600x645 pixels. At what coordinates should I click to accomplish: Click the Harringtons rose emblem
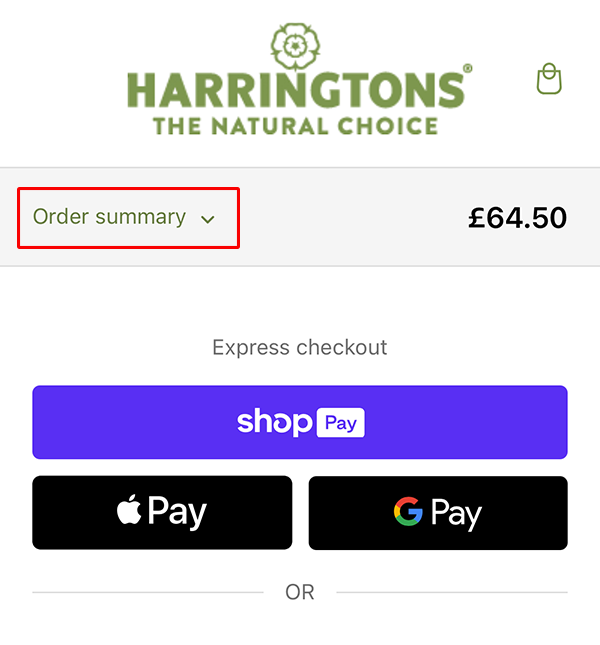coord(295,46)
